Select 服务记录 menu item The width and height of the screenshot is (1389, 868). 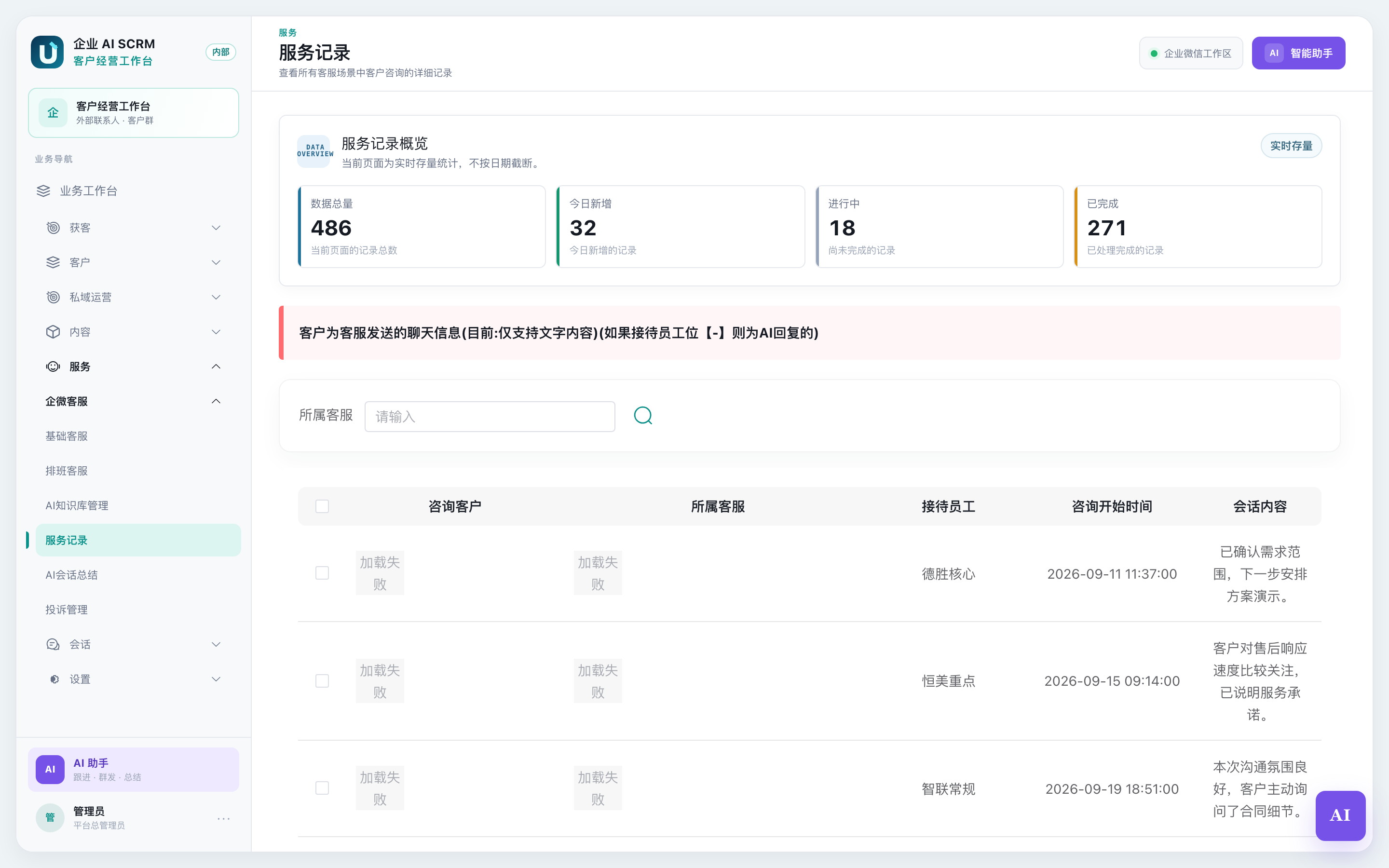(x=138, y=540)
